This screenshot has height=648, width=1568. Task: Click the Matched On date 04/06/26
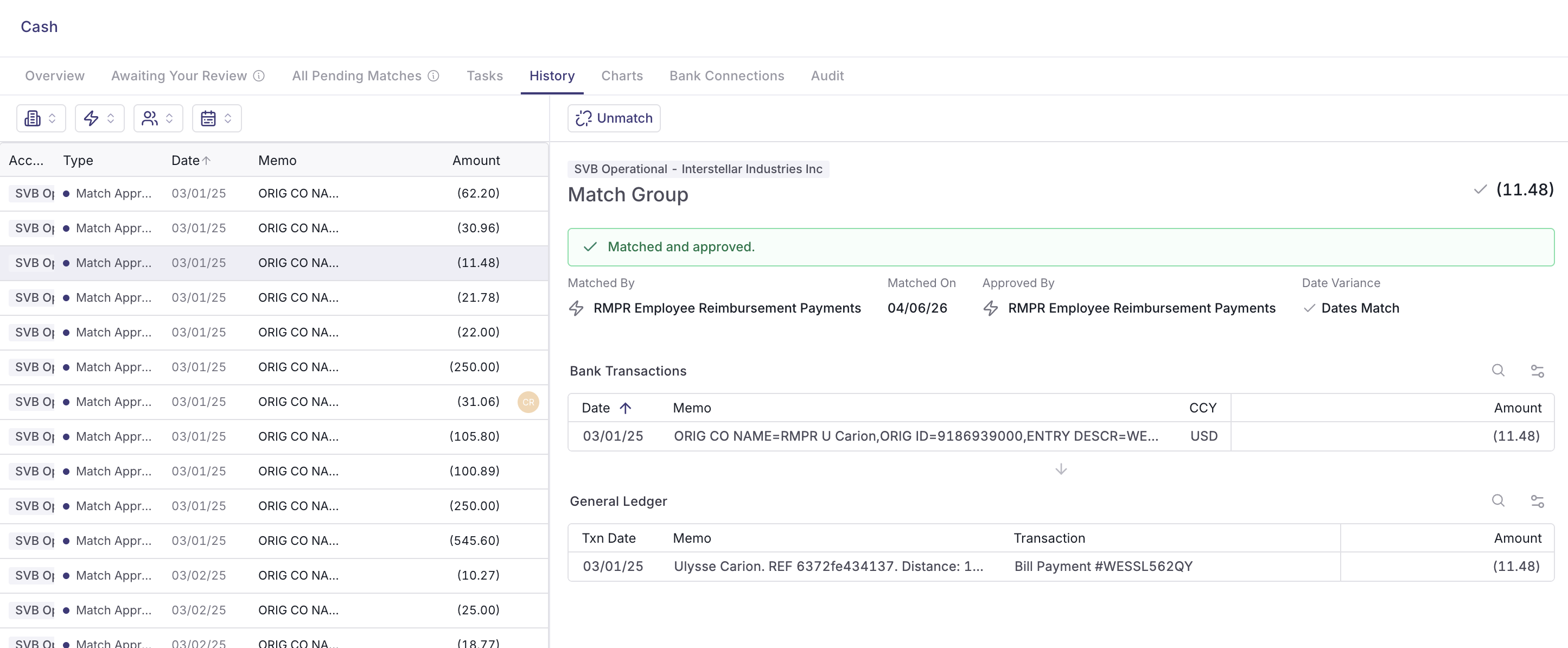coord(917,308)
